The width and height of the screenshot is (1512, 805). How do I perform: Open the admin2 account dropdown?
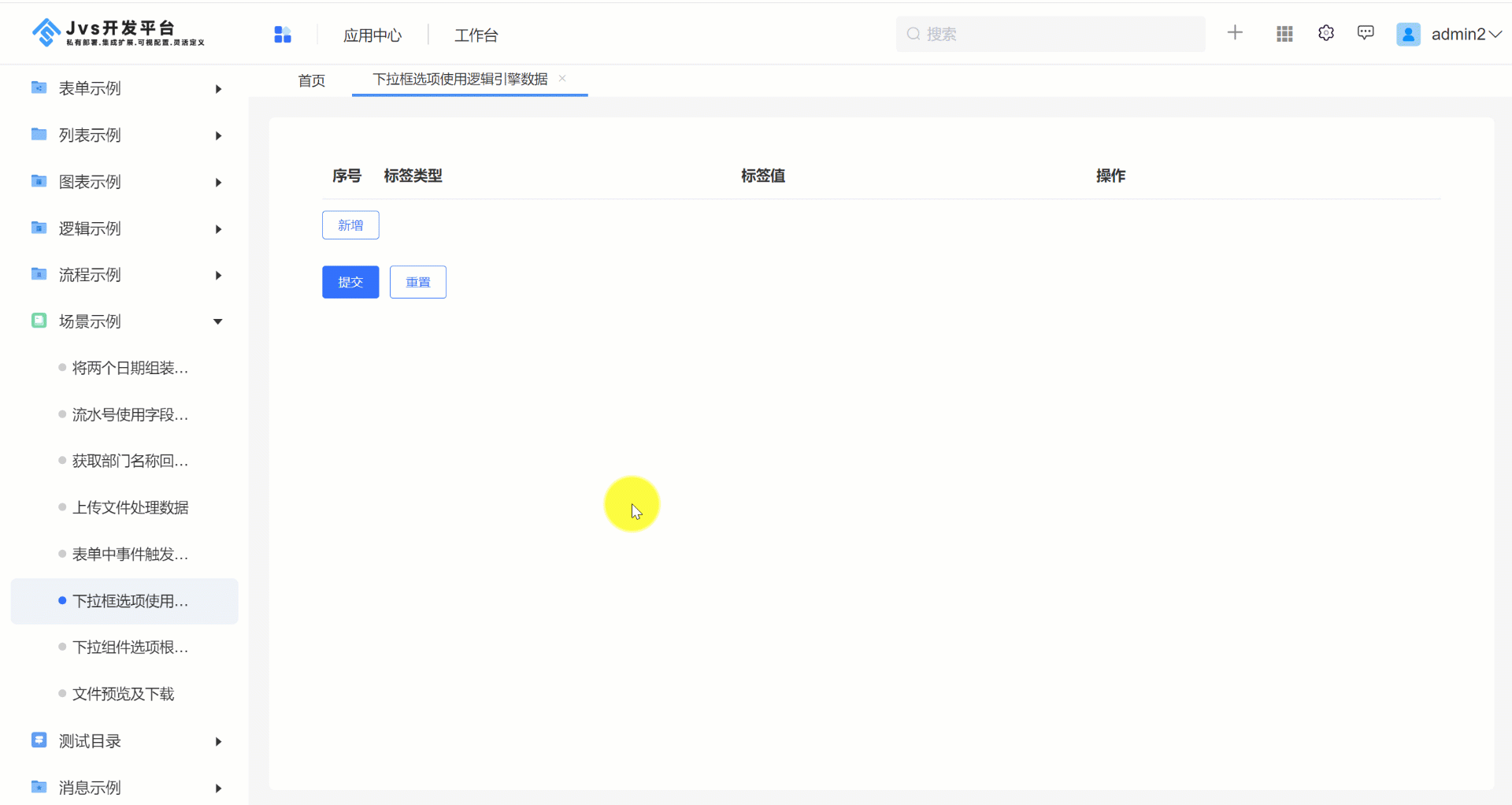(1466, 34)
